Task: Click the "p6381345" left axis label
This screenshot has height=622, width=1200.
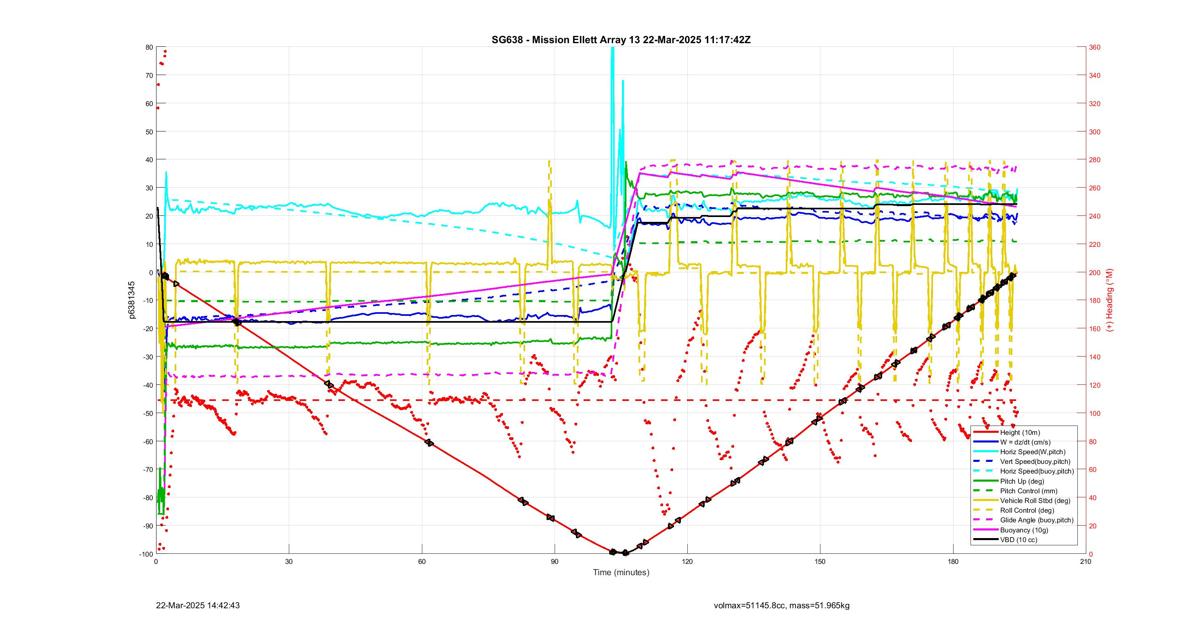Action: pyautogui.click(x=131, y=300)
